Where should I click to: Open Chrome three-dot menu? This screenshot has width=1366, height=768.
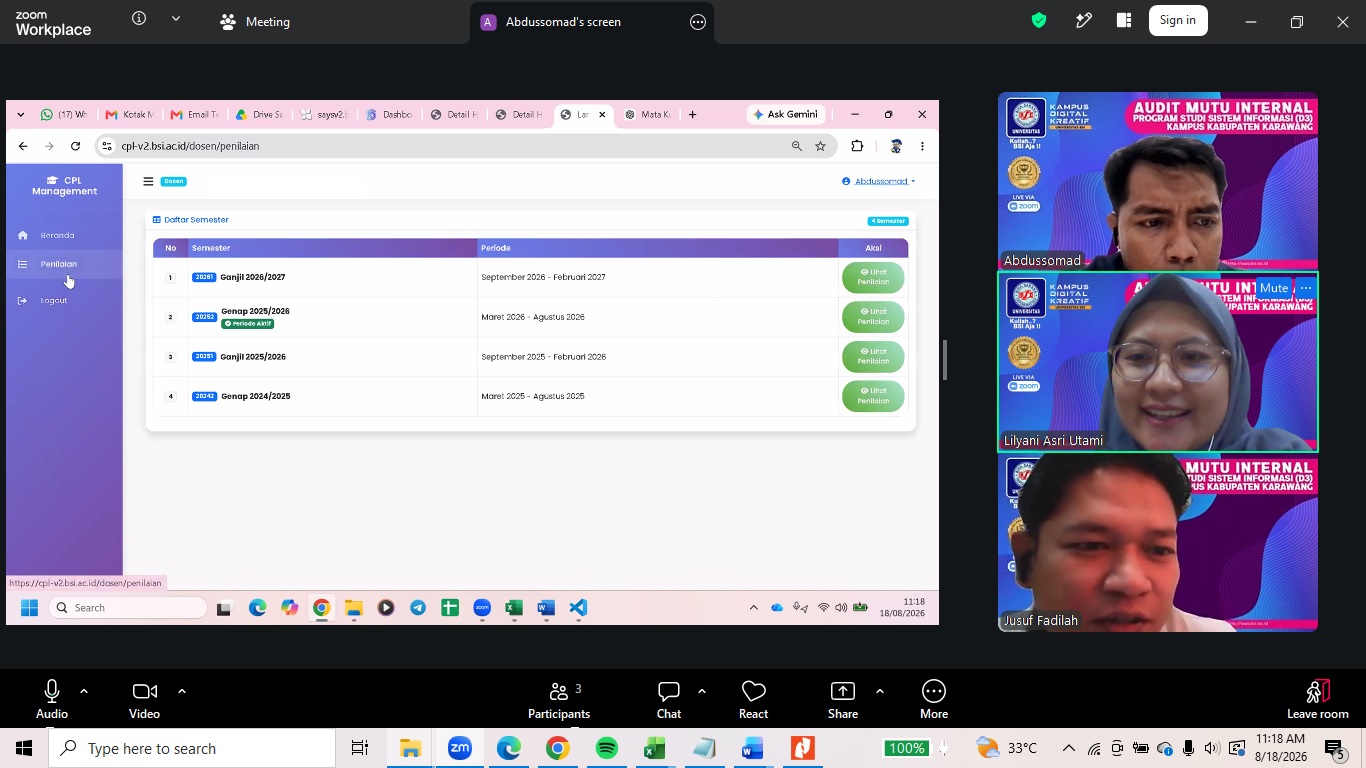tap(922, 146)
